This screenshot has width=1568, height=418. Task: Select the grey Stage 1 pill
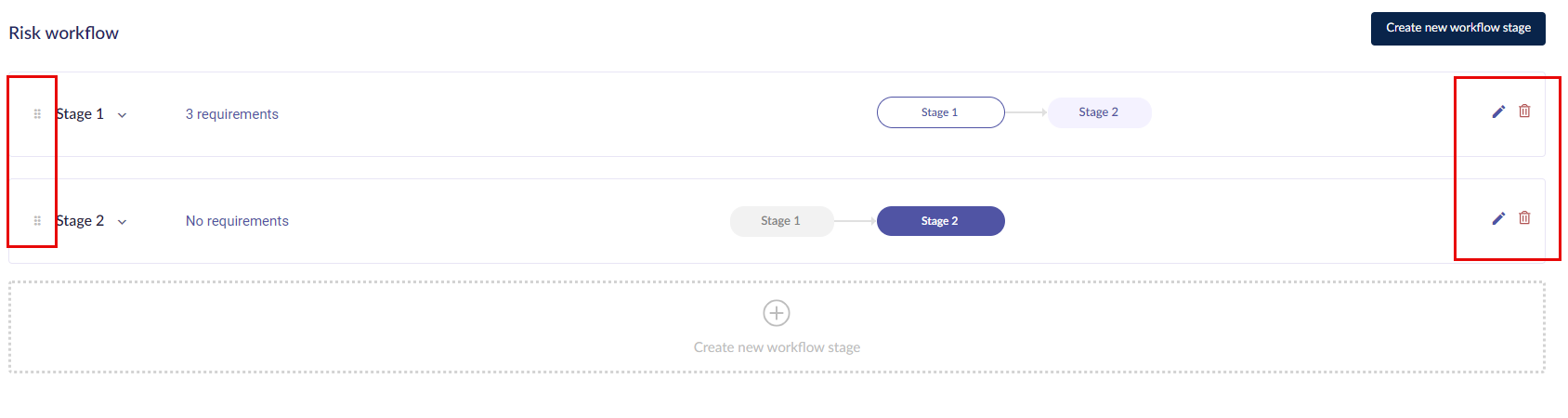[781, 221]
